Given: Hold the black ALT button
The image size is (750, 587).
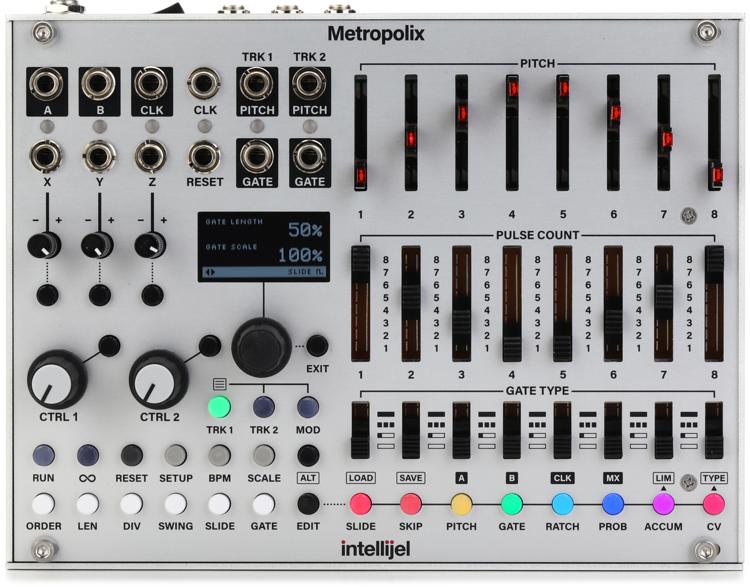Looking at the screenshot, I should 308,456.
